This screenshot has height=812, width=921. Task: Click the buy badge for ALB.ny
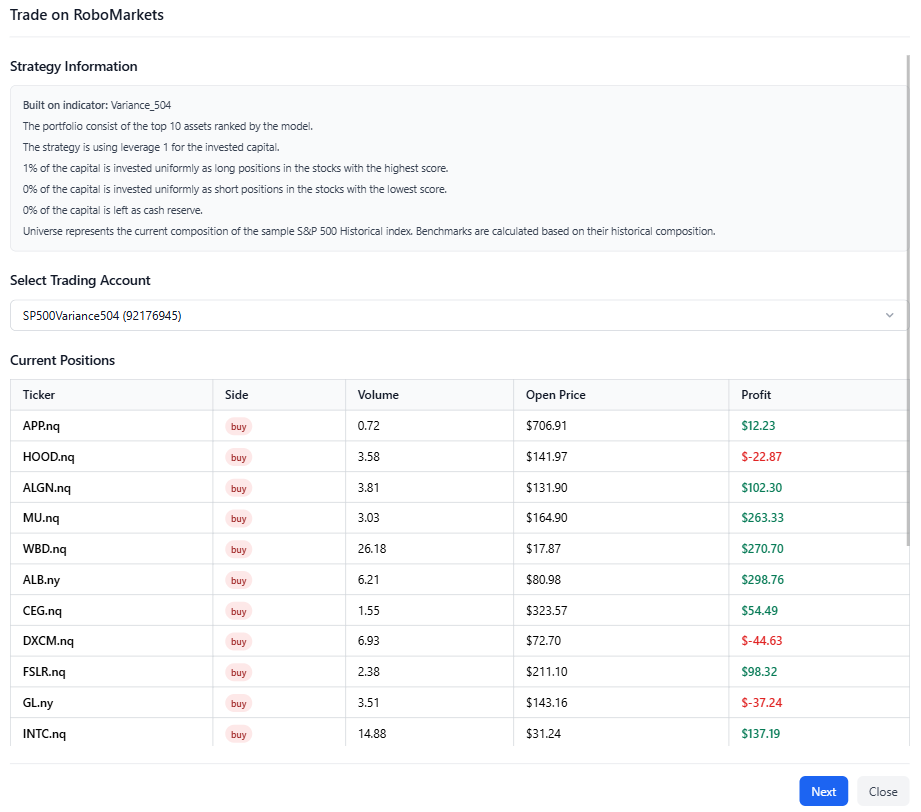tap(238, 580)
